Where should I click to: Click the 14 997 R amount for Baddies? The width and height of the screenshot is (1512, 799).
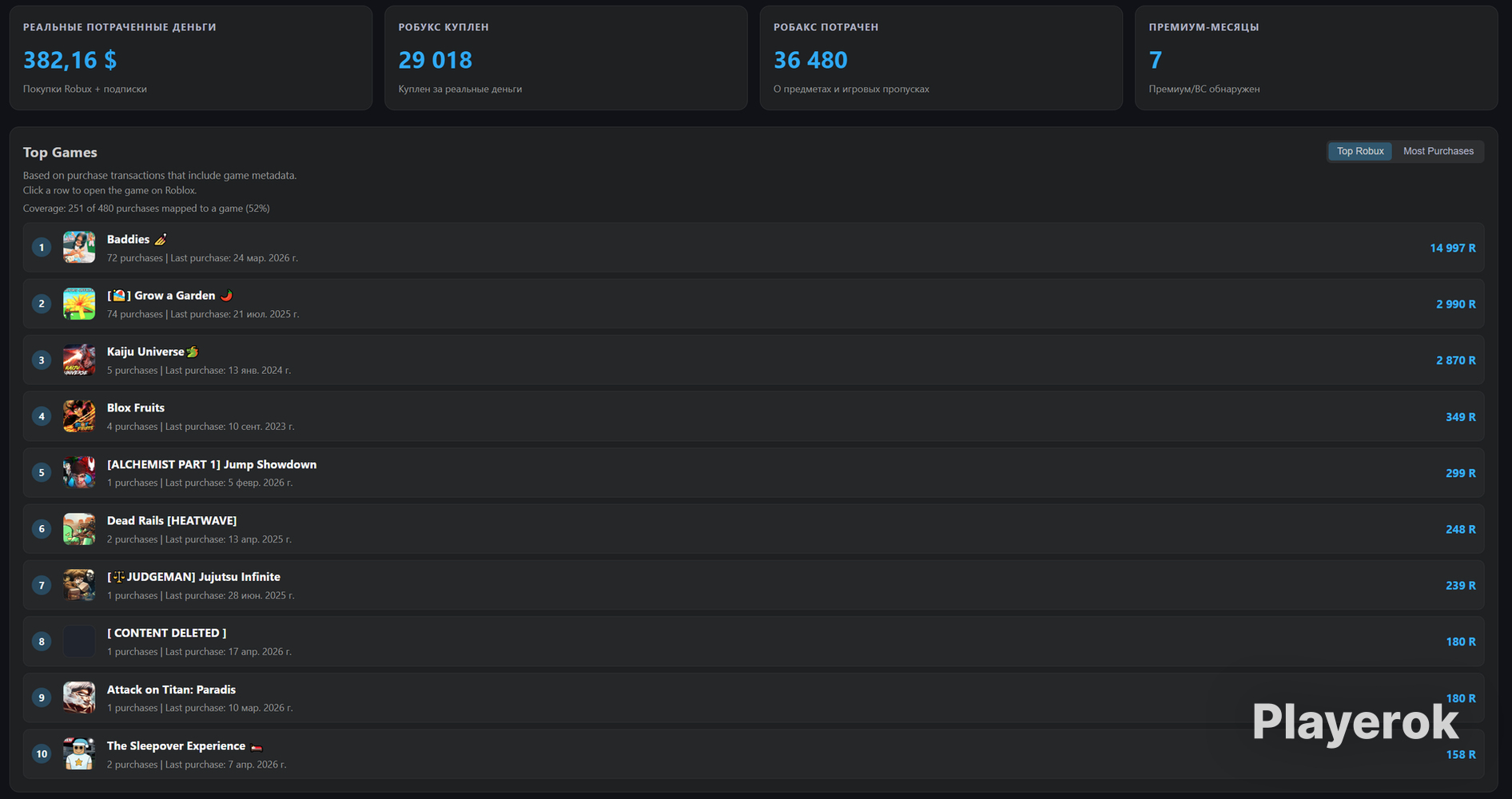pos(1453,248)
